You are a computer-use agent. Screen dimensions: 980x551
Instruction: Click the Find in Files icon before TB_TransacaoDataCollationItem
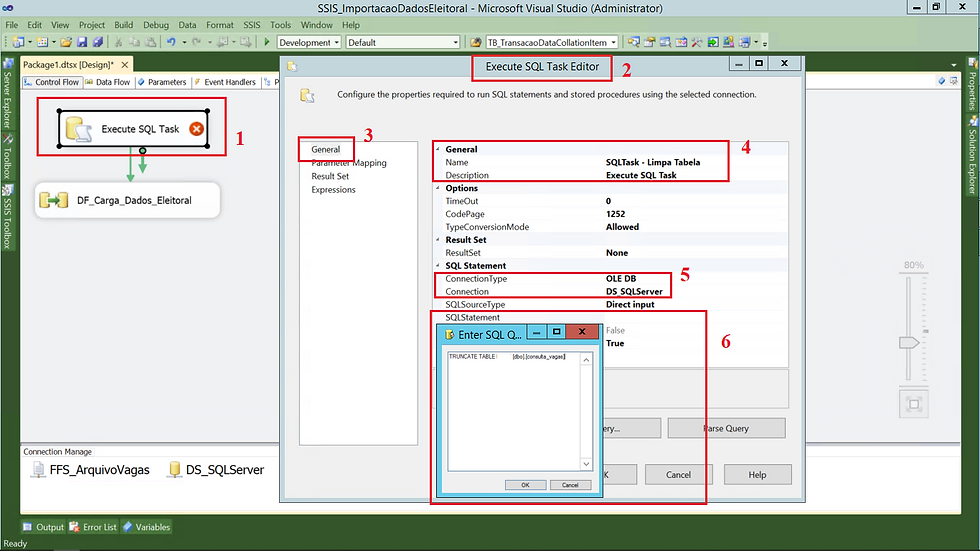(x=476, y=42)
